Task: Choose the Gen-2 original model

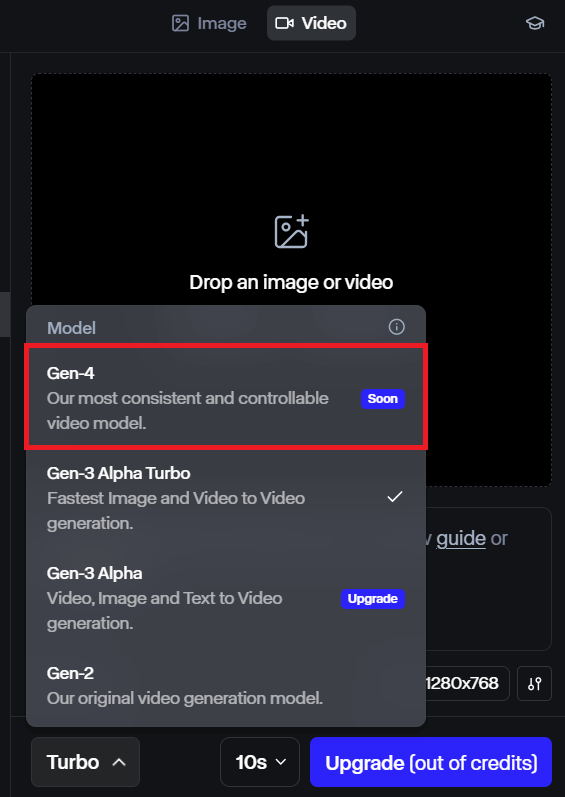Action: click(x=226, y=686)
